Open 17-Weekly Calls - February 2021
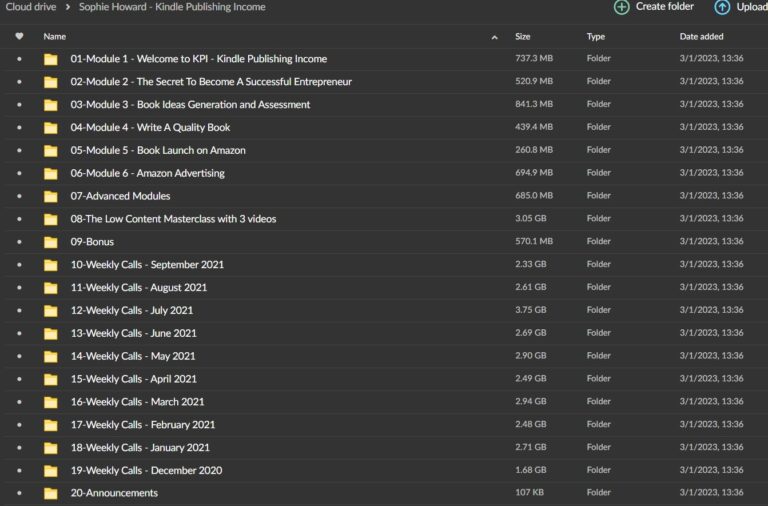Image resolution: width=768 pixels, height=506 pixels. [x=143, y=425]
